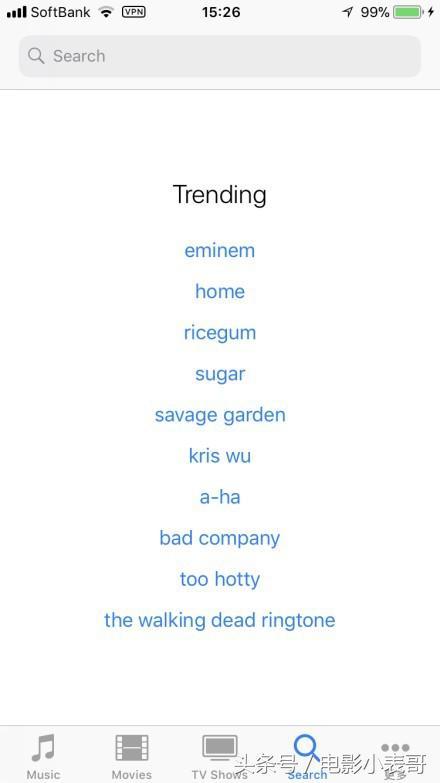The width and height of the screenshot is (440, 783).
Task: Open the TV Shows screen icon
Action: (220, 748)
